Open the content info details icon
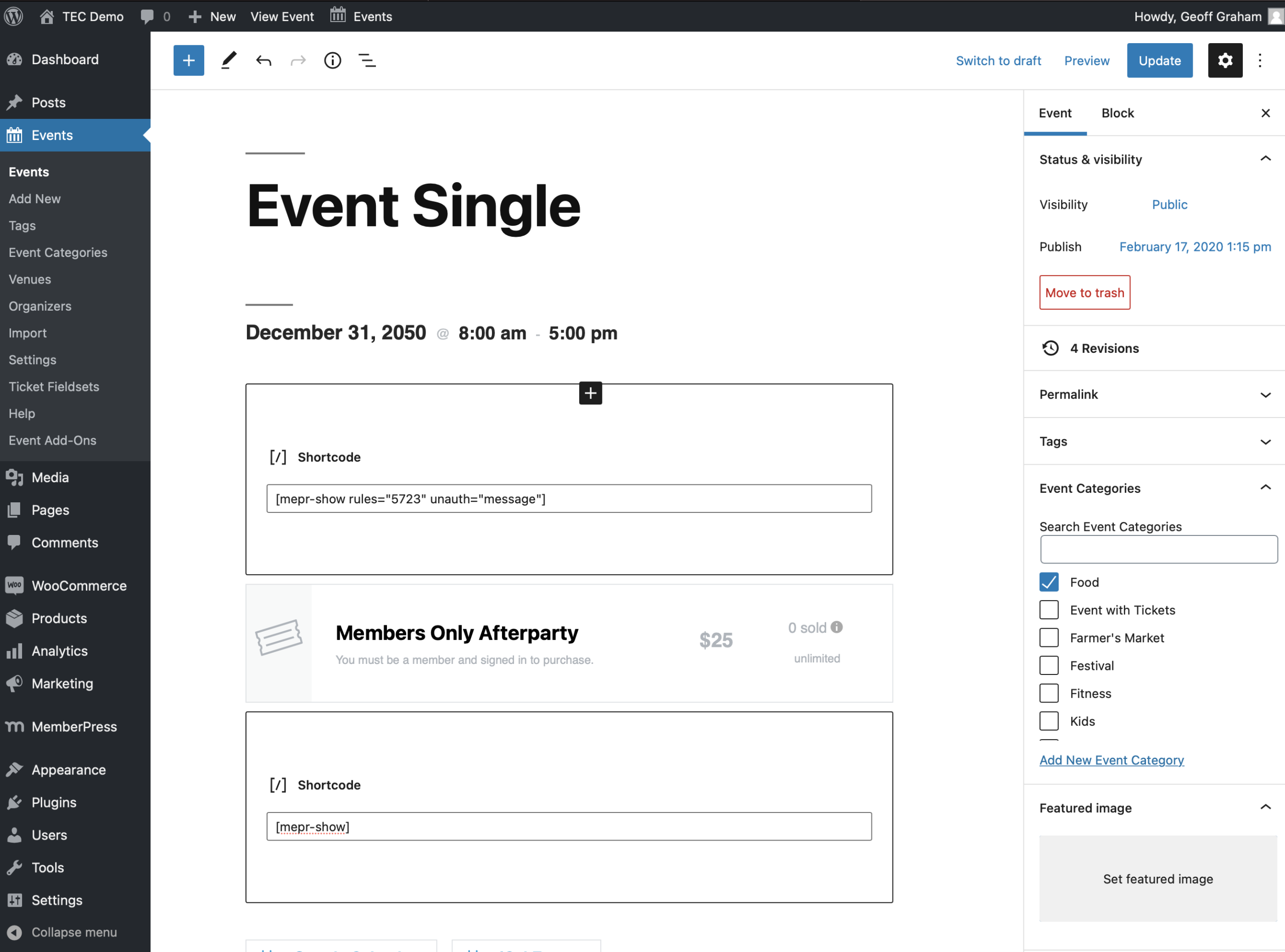 pyautogui.click(x=332, y=61)
